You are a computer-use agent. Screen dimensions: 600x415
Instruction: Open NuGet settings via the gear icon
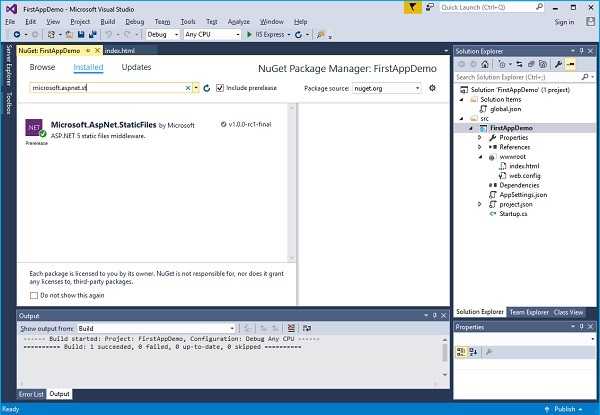[x=432, y=88]
